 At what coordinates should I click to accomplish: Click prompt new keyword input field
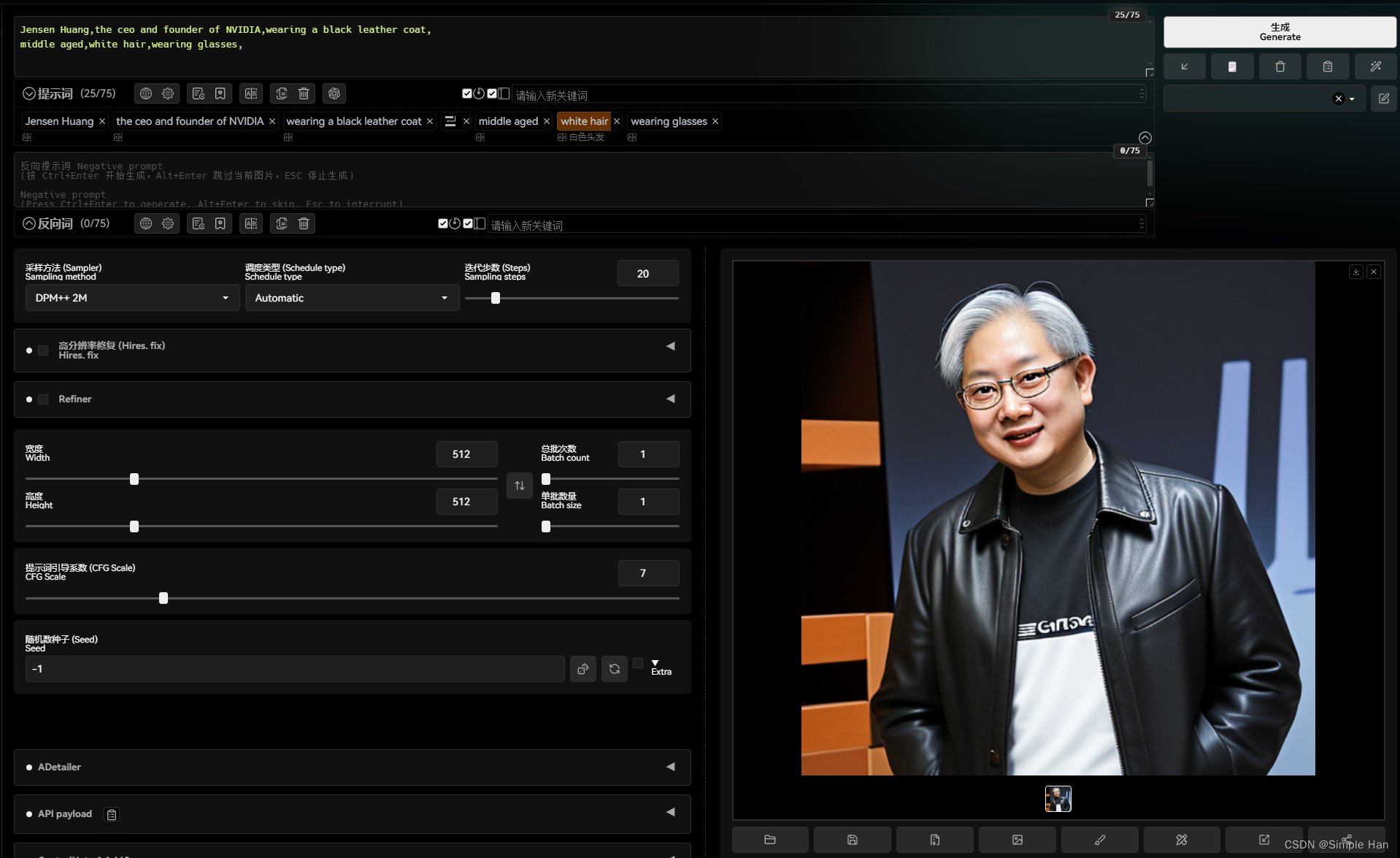tap(828, 95)
